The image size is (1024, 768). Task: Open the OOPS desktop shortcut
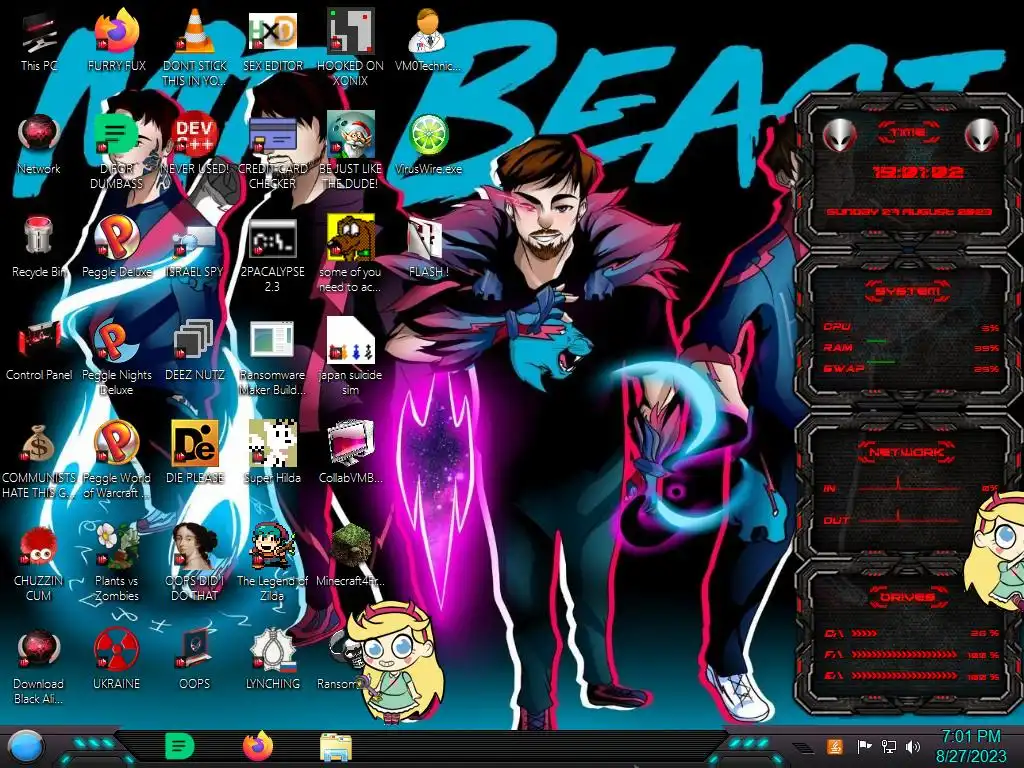pos(195,660)
